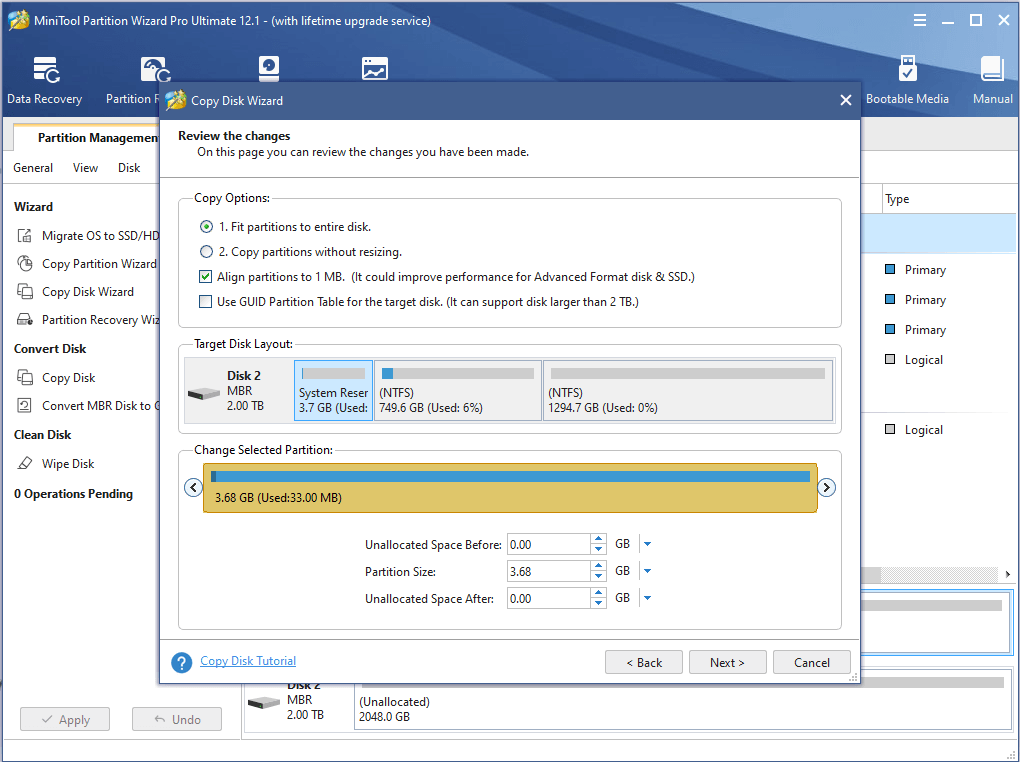Click the Space Analyzer toolbar icon

[375, 68]
